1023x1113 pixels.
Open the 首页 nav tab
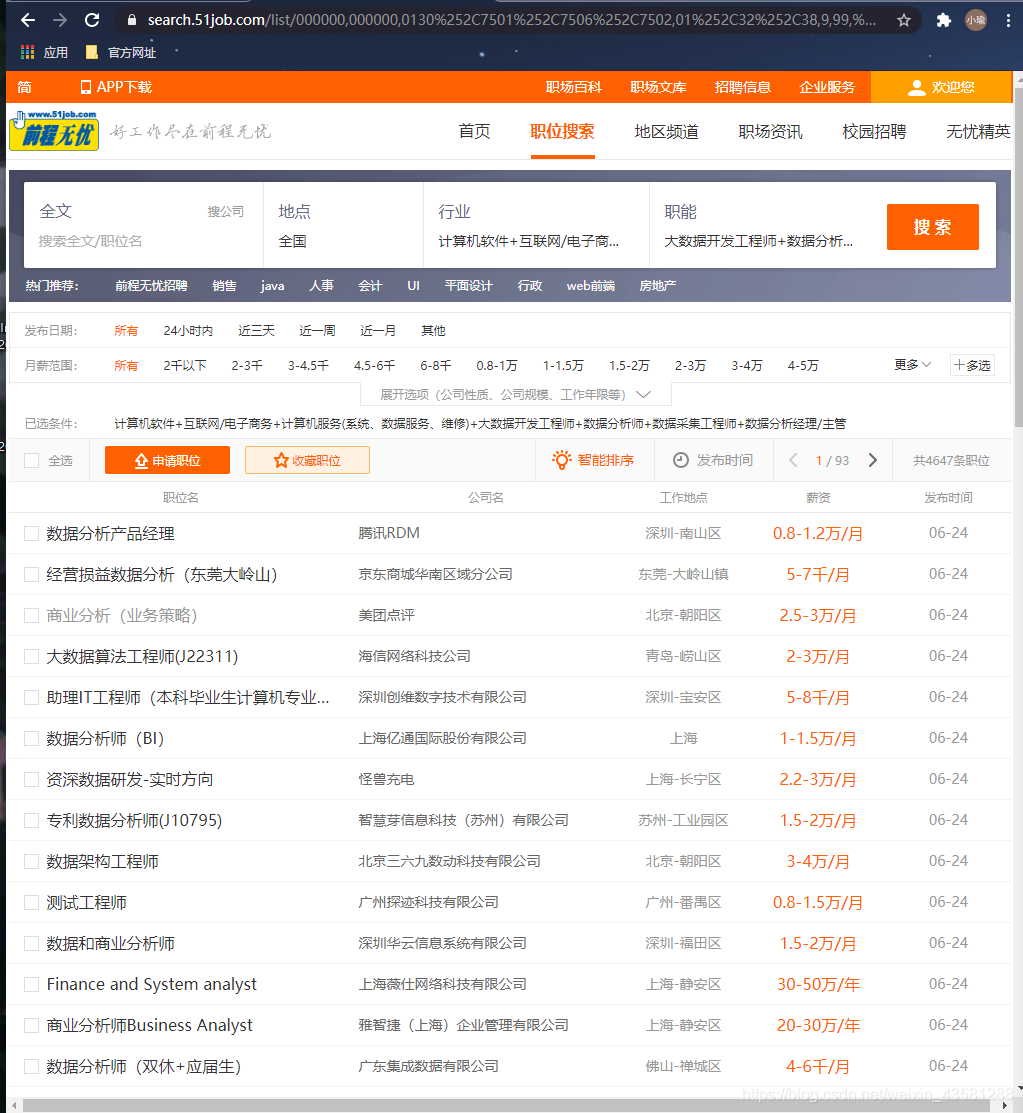pyautogui.click(x=474, y=131)
